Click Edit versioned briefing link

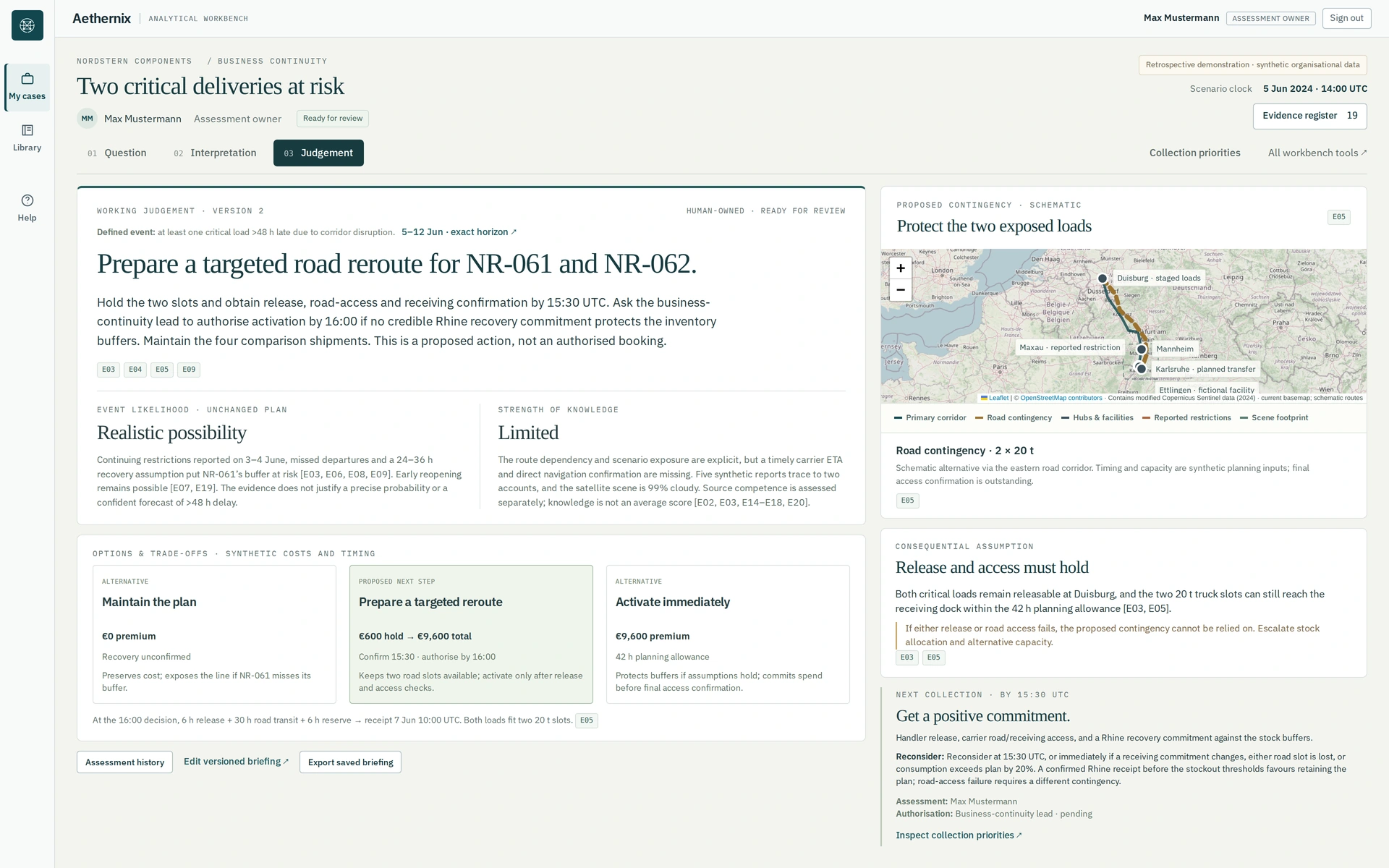coord(236,762)
